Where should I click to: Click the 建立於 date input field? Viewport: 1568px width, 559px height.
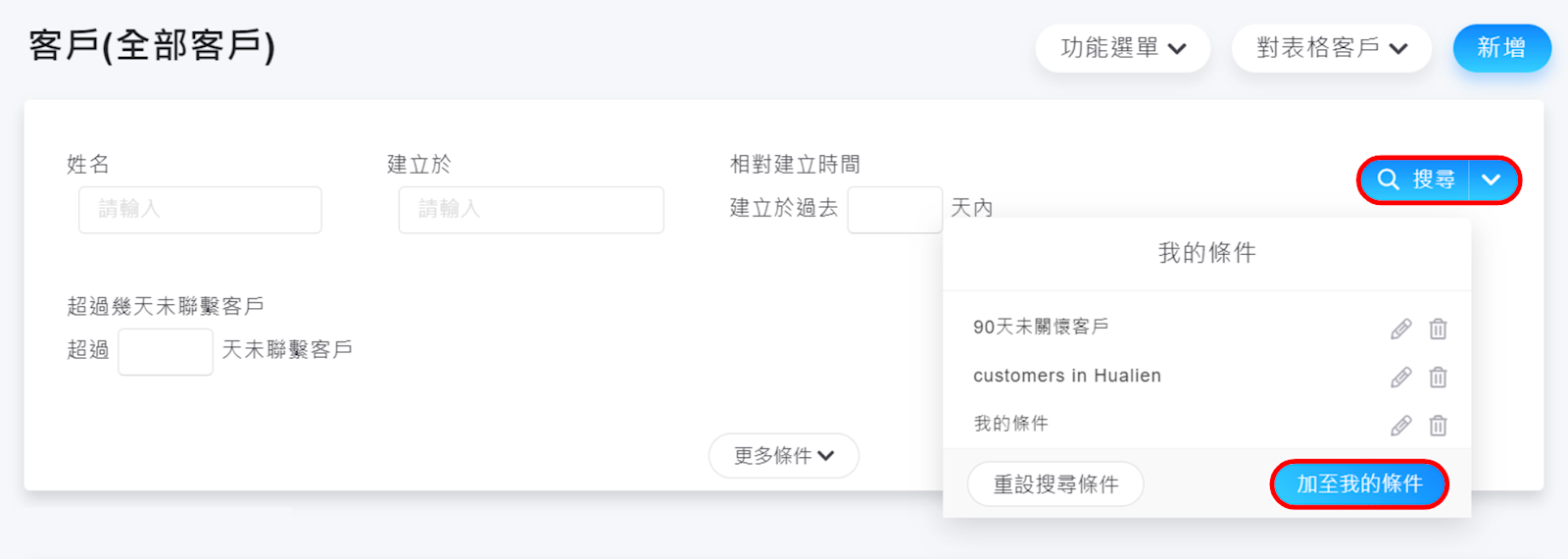[x=530, y=210]
